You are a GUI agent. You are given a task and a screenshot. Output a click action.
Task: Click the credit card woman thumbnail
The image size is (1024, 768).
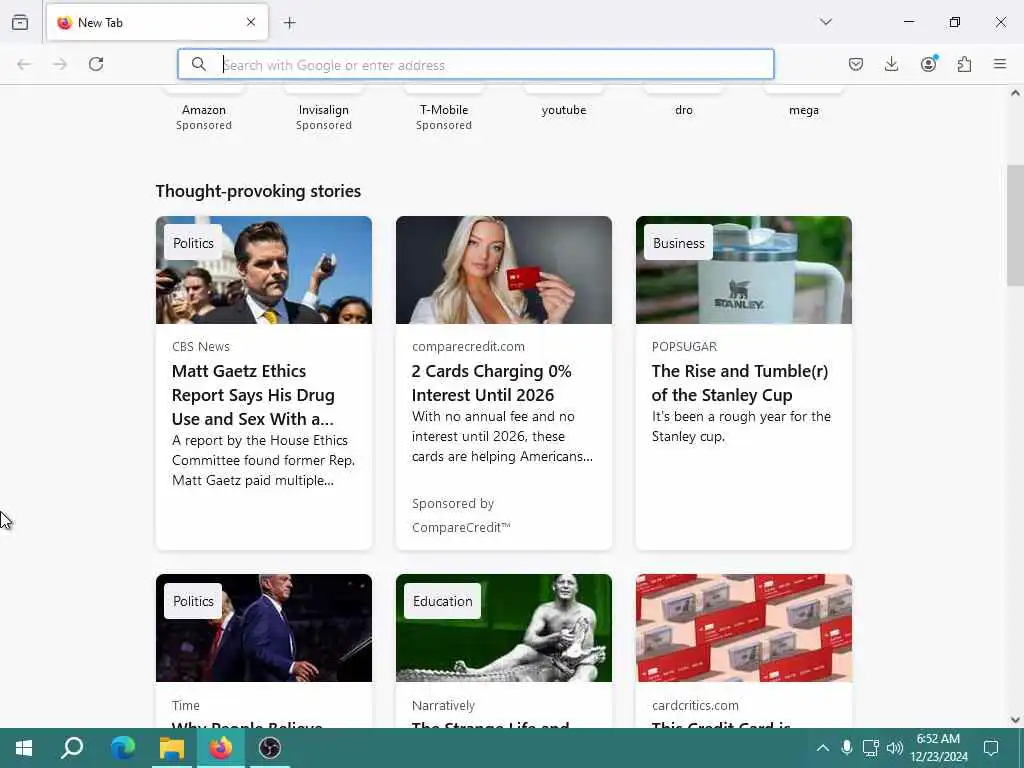[x=504, y=270]
